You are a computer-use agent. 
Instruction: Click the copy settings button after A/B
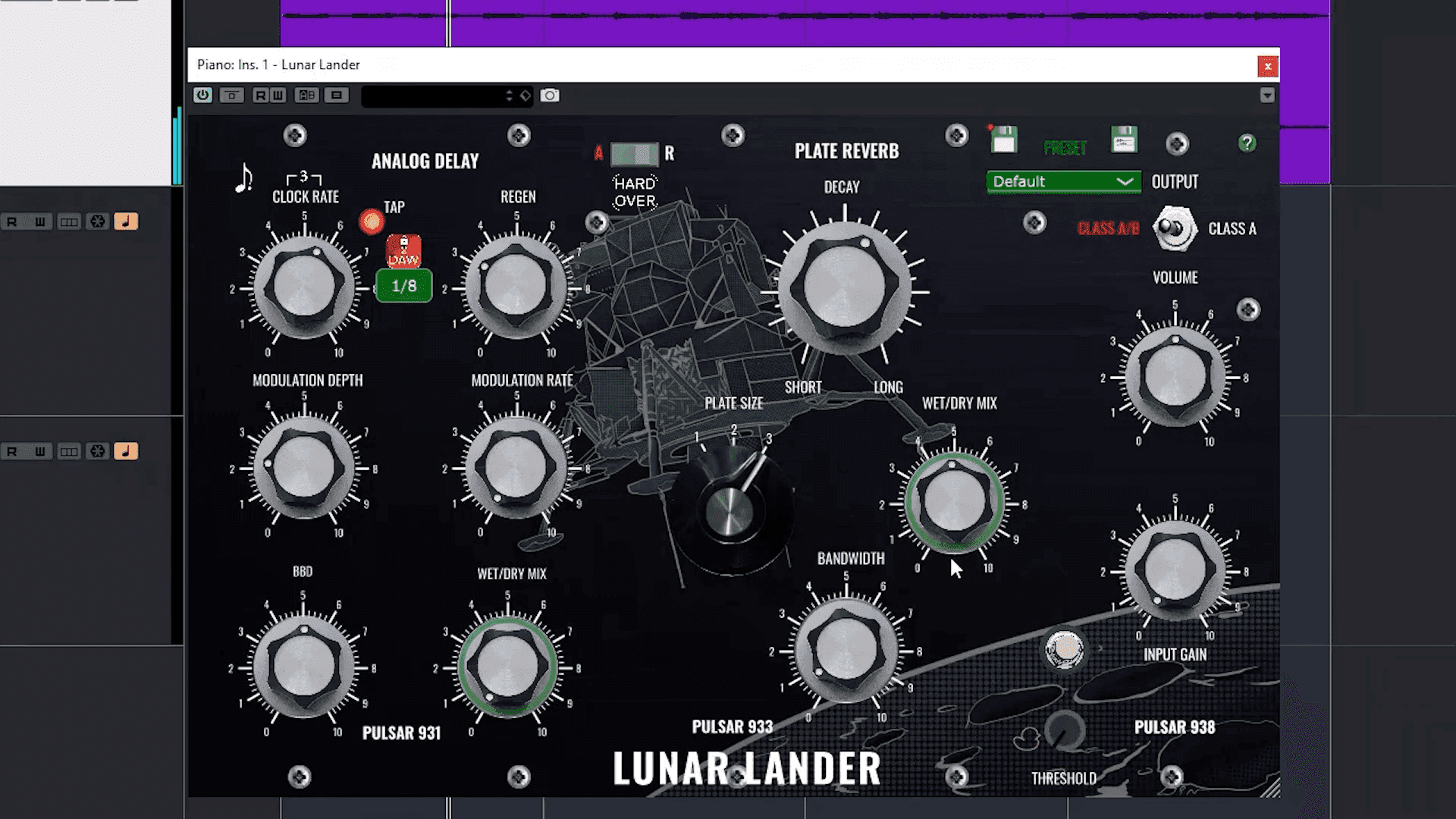point(337,95)
